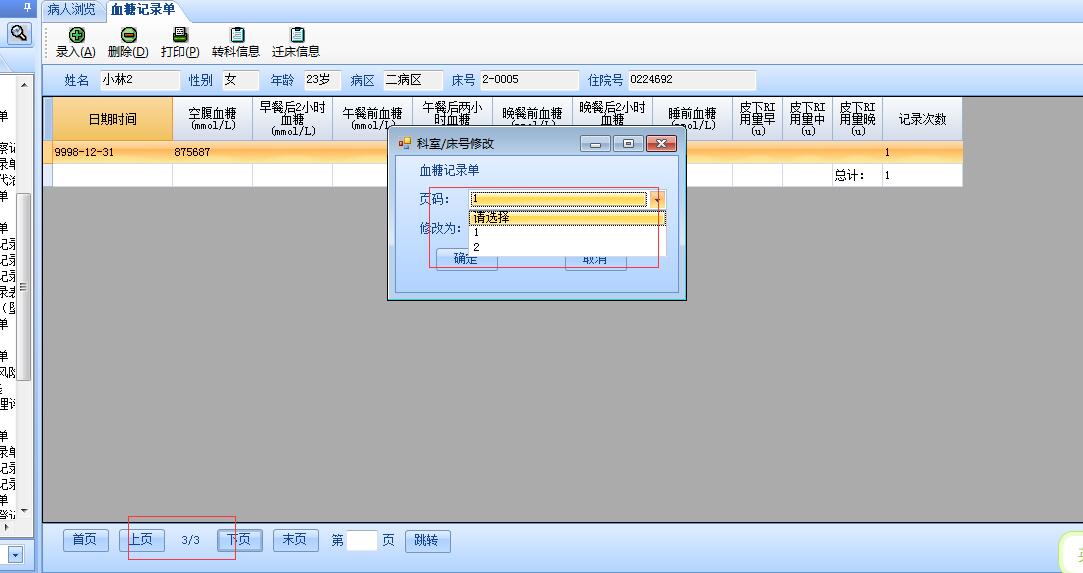The image size is (1083, 573).
Task: Choose option 1 in the page list
Action: [x=567, y=233]
